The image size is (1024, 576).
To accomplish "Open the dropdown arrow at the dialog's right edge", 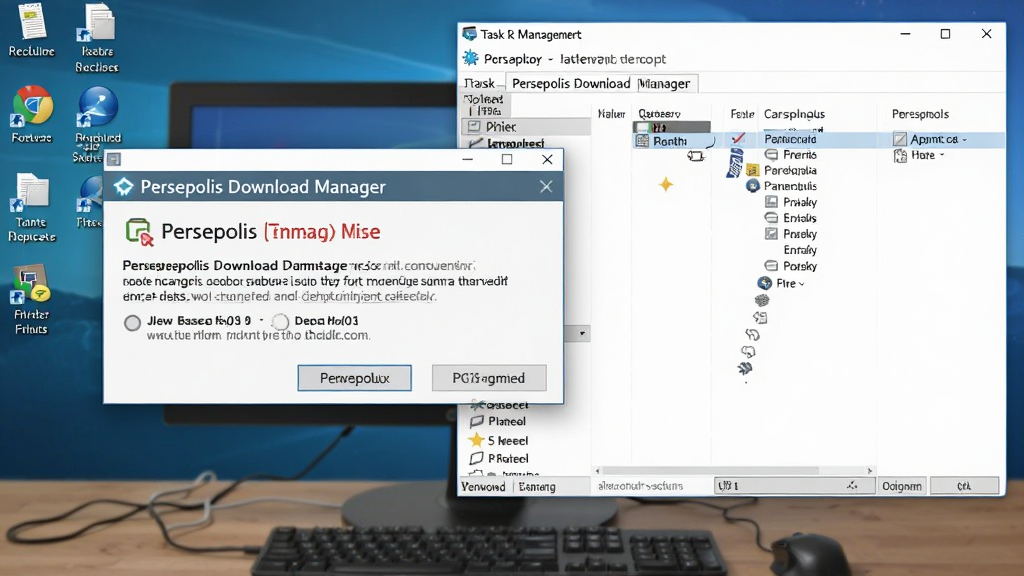I will (582, 334).
